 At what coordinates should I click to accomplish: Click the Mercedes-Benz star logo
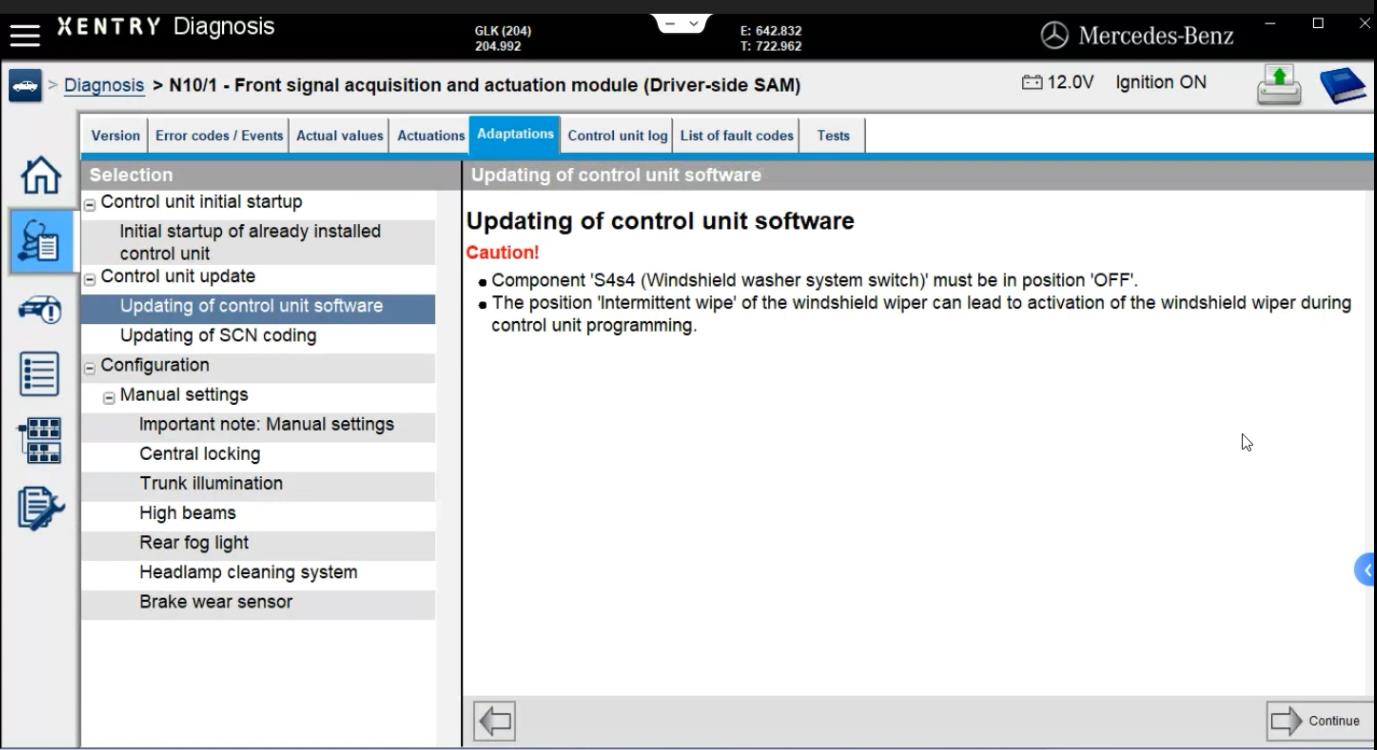[x=1054, y=36]
